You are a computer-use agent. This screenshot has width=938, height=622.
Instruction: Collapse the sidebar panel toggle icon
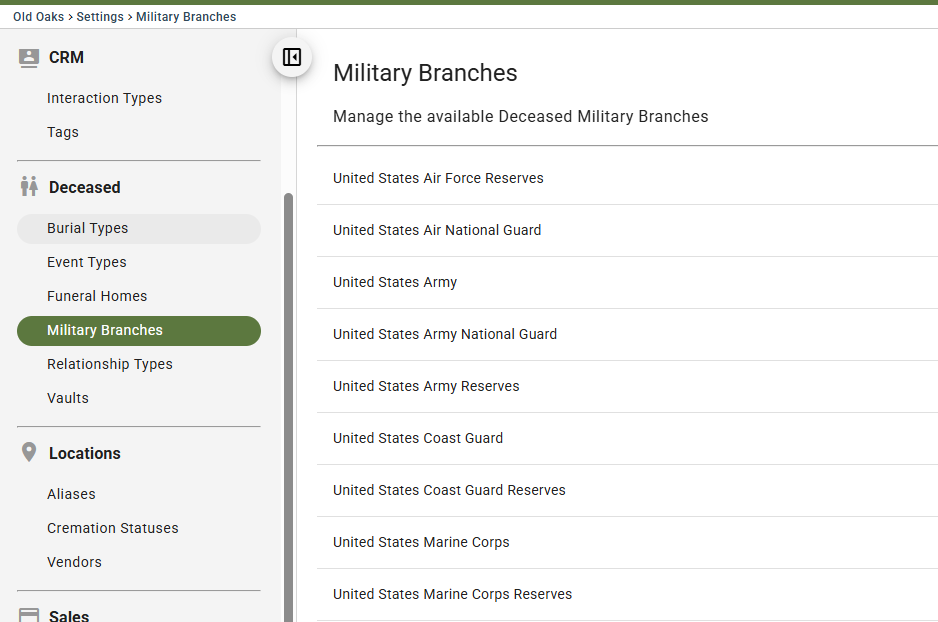pyautogui.click(x=292, y=57)
